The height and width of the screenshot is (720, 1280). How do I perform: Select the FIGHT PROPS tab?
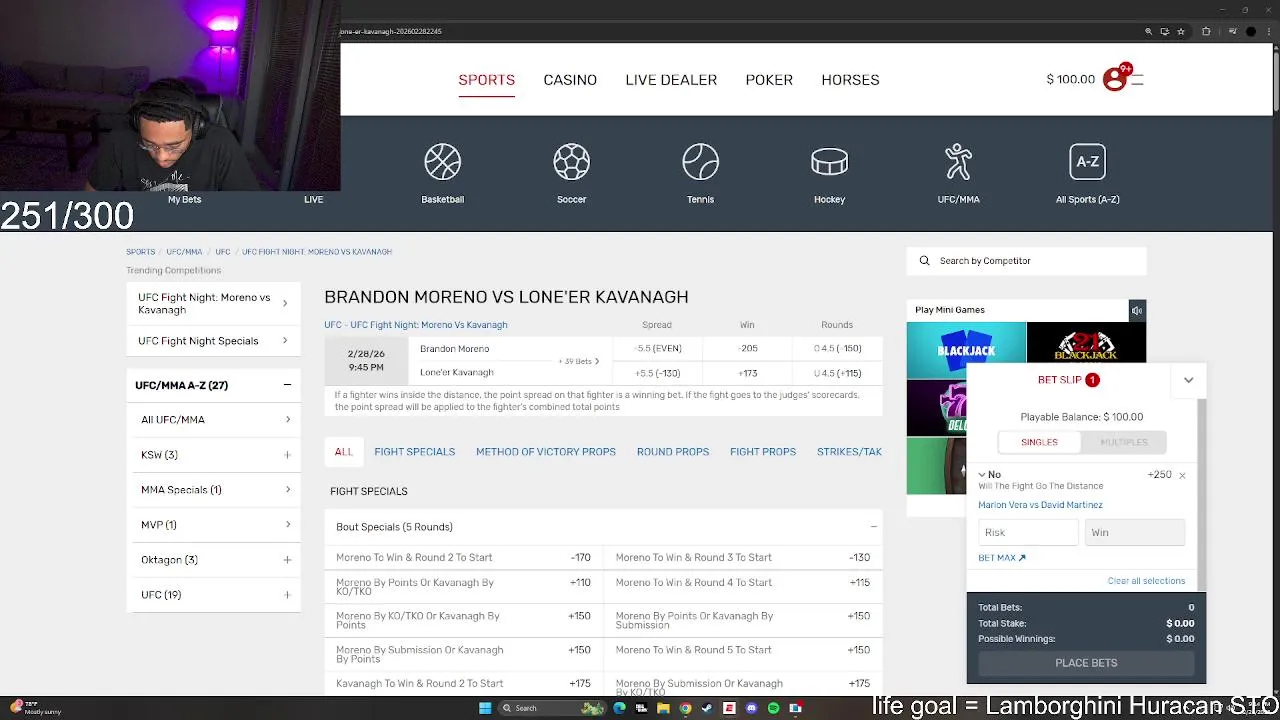(x=763, y=452)
